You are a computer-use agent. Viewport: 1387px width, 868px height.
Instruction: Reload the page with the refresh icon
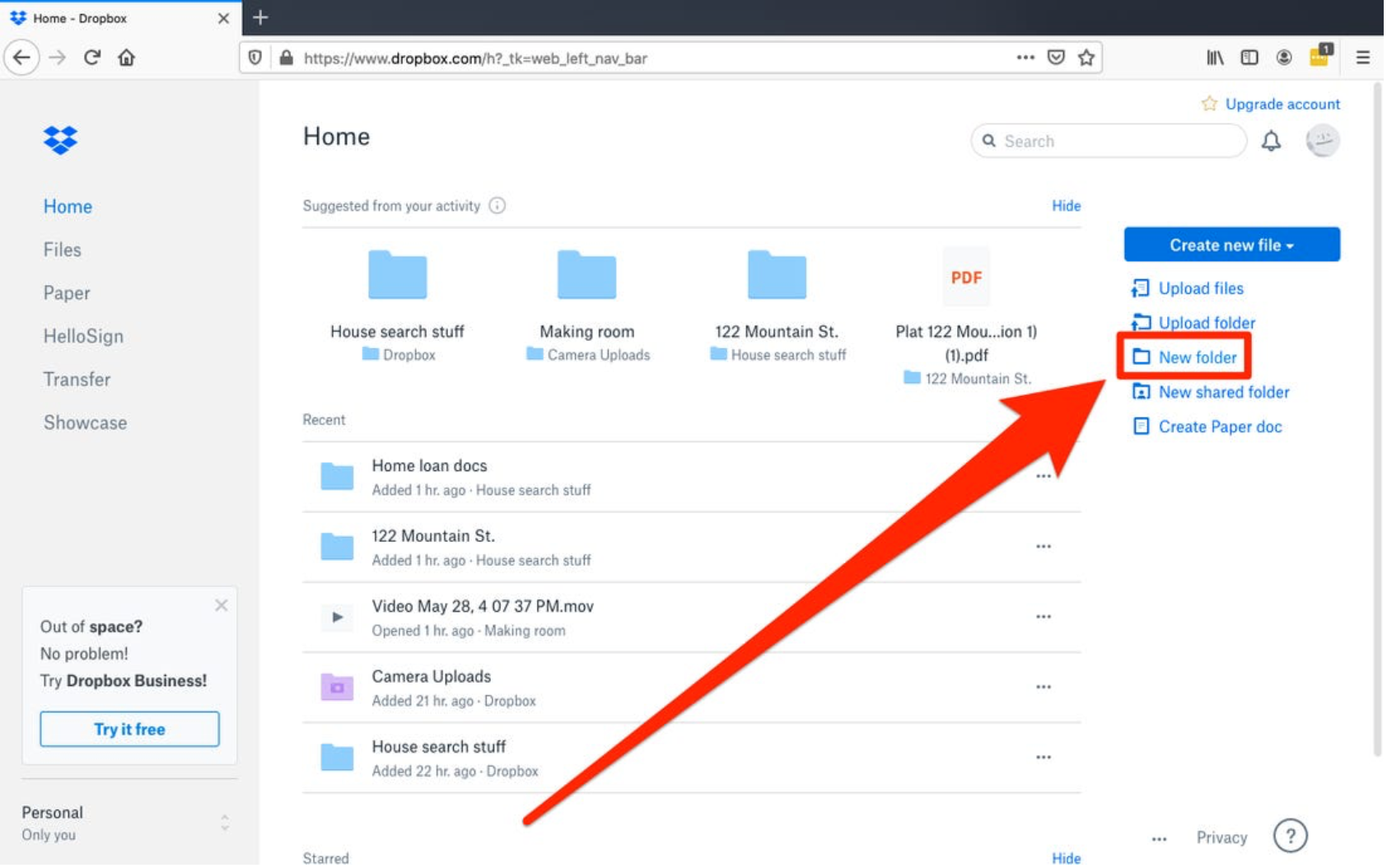(x=92, y=58)
